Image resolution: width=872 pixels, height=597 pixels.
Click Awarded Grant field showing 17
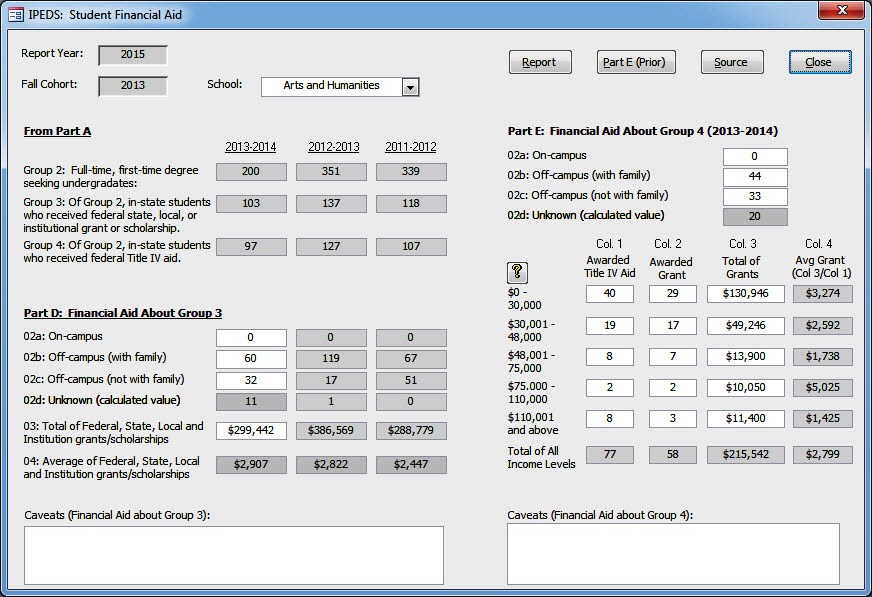tap(673, 326)
